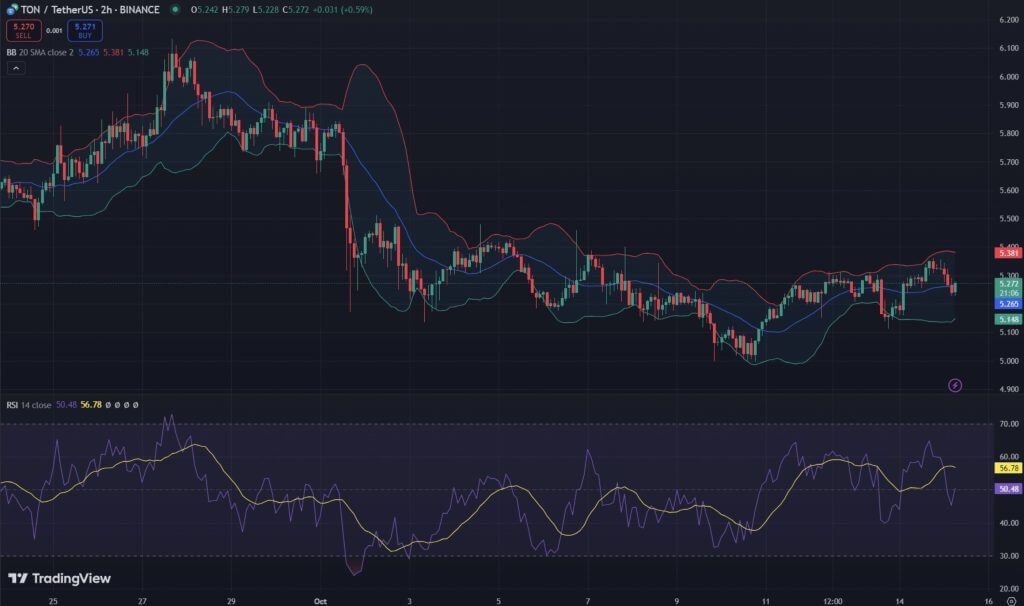Click the Oct date on time axis
This screenshot has width=1024, height=606.
pos(321,602)
